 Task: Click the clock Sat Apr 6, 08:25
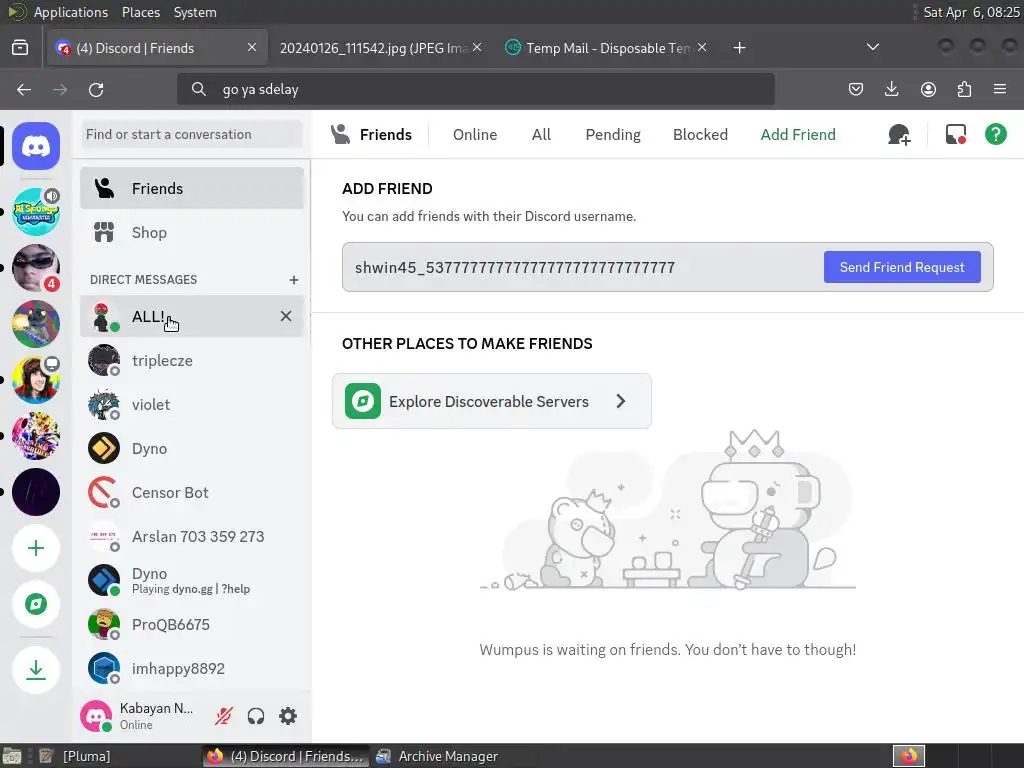(x=970, y=12)
